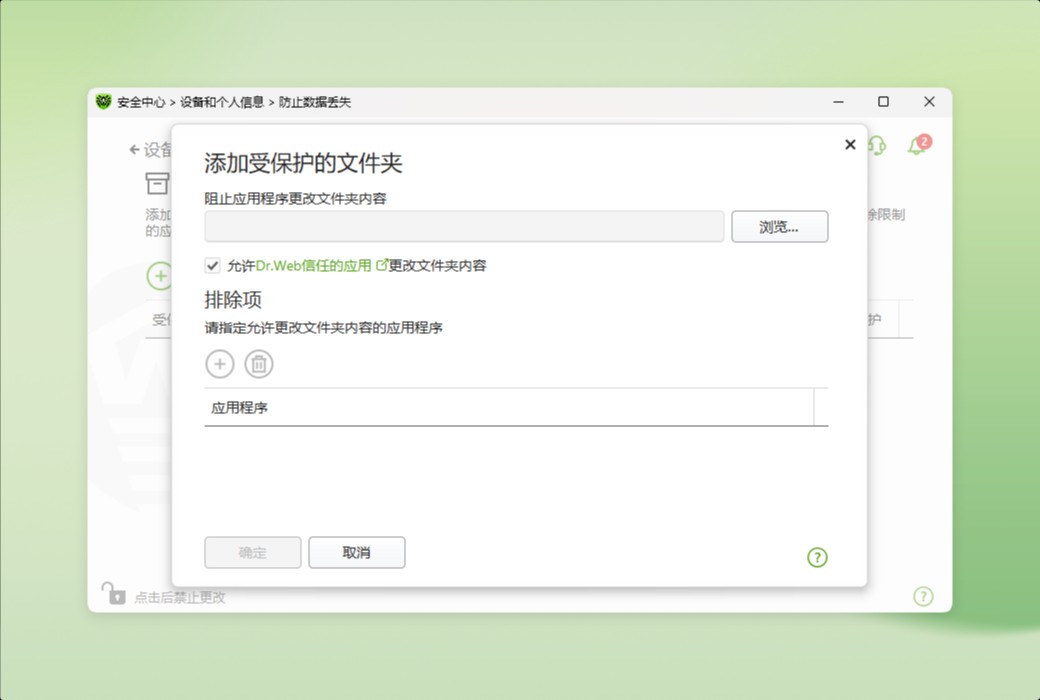This screenshot has height=700, width=1040.
Task: Close the 添加受保护的文件夹 dialog with X
Action: click(849, 144)
